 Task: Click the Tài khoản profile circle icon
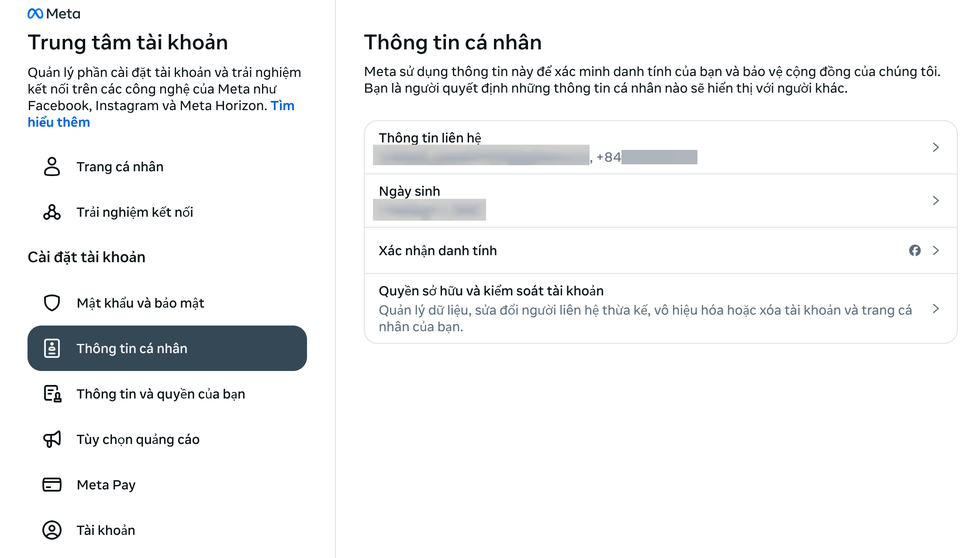(52, 530)
